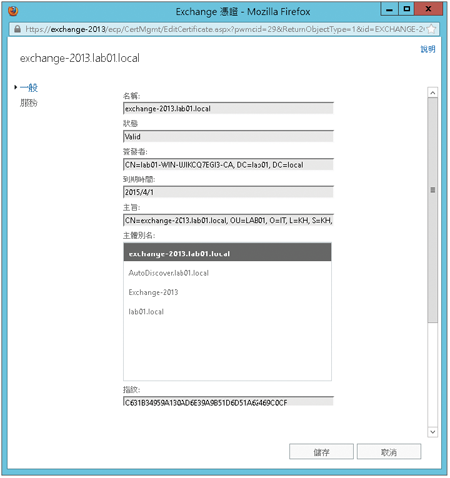Open the 說明 help link
Viewport: 450px width, 478px height.
[428, 49]
